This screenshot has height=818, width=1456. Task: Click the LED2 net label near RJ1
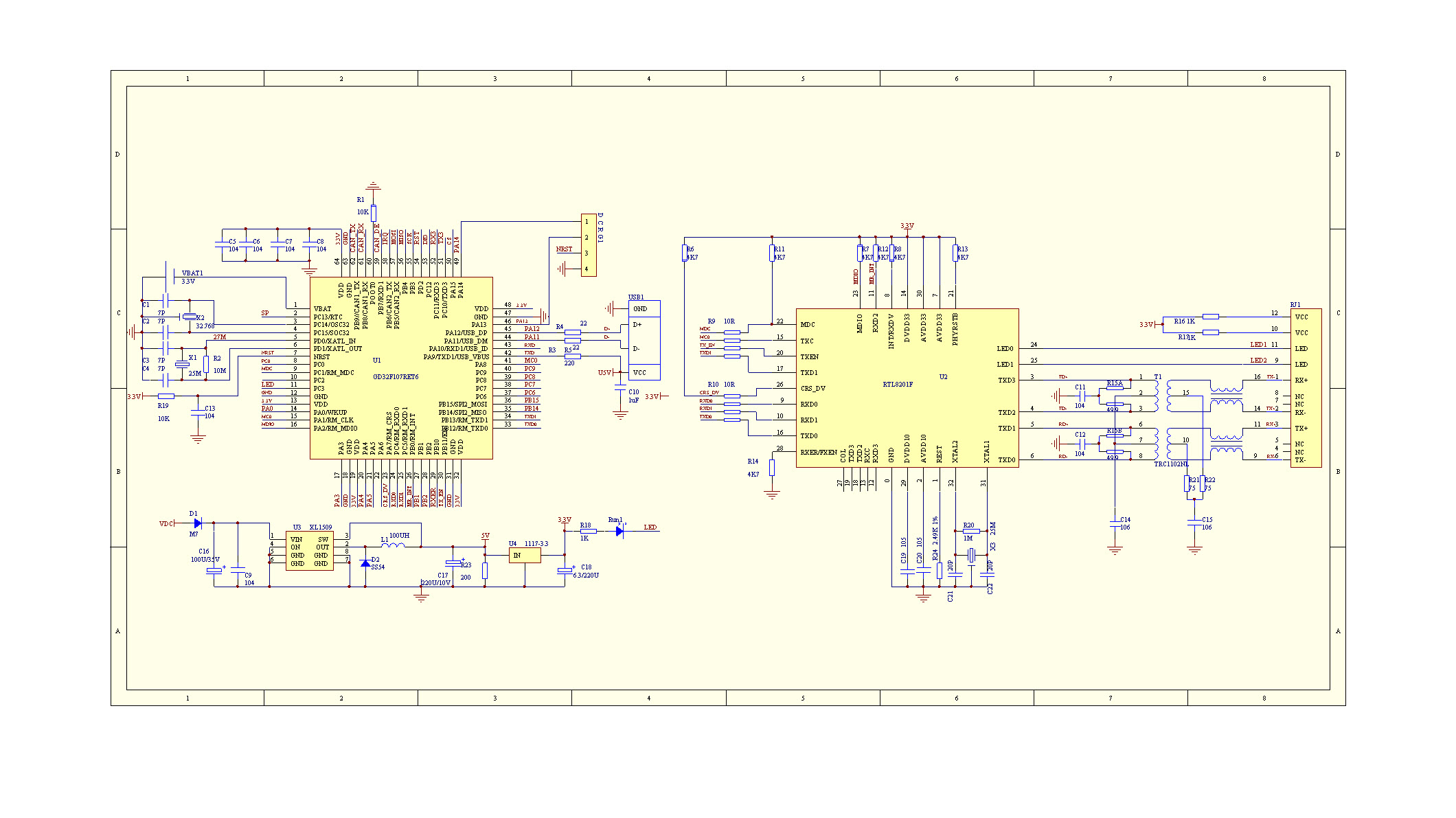(1258, 360)
